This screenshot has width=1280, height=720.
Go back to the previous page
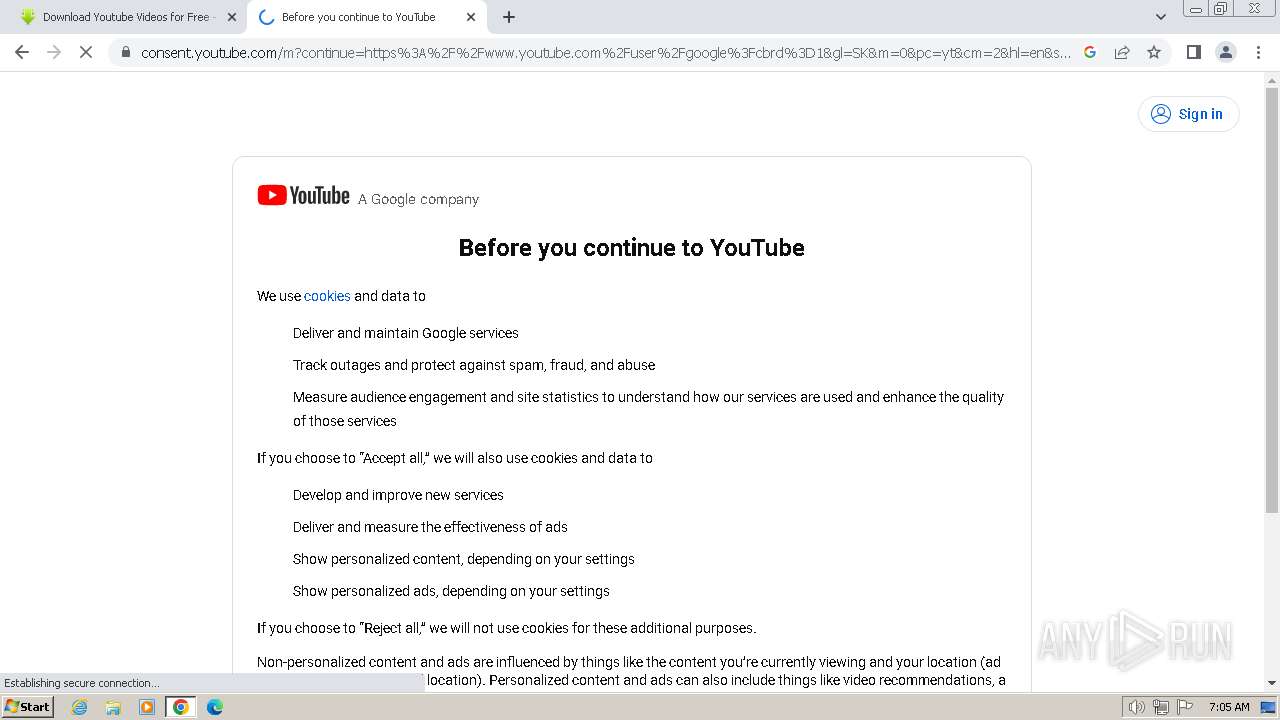22,52
